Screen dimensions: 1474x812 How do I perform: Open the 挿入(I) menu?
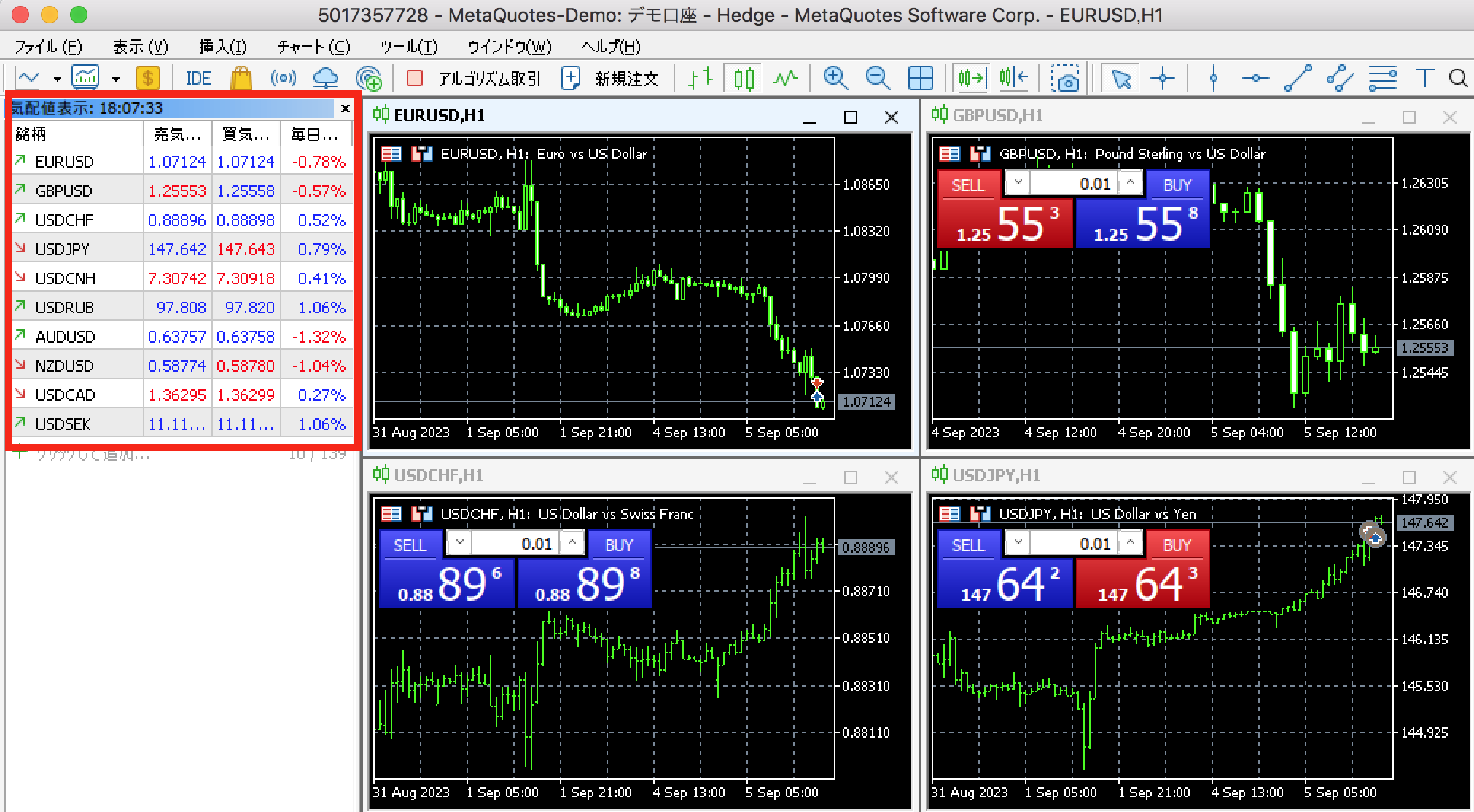click(222, 47)
